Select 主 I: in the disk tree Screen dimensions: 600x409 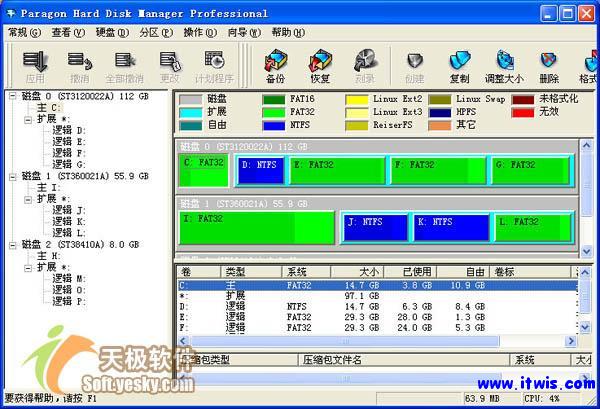tap(49, 188)
